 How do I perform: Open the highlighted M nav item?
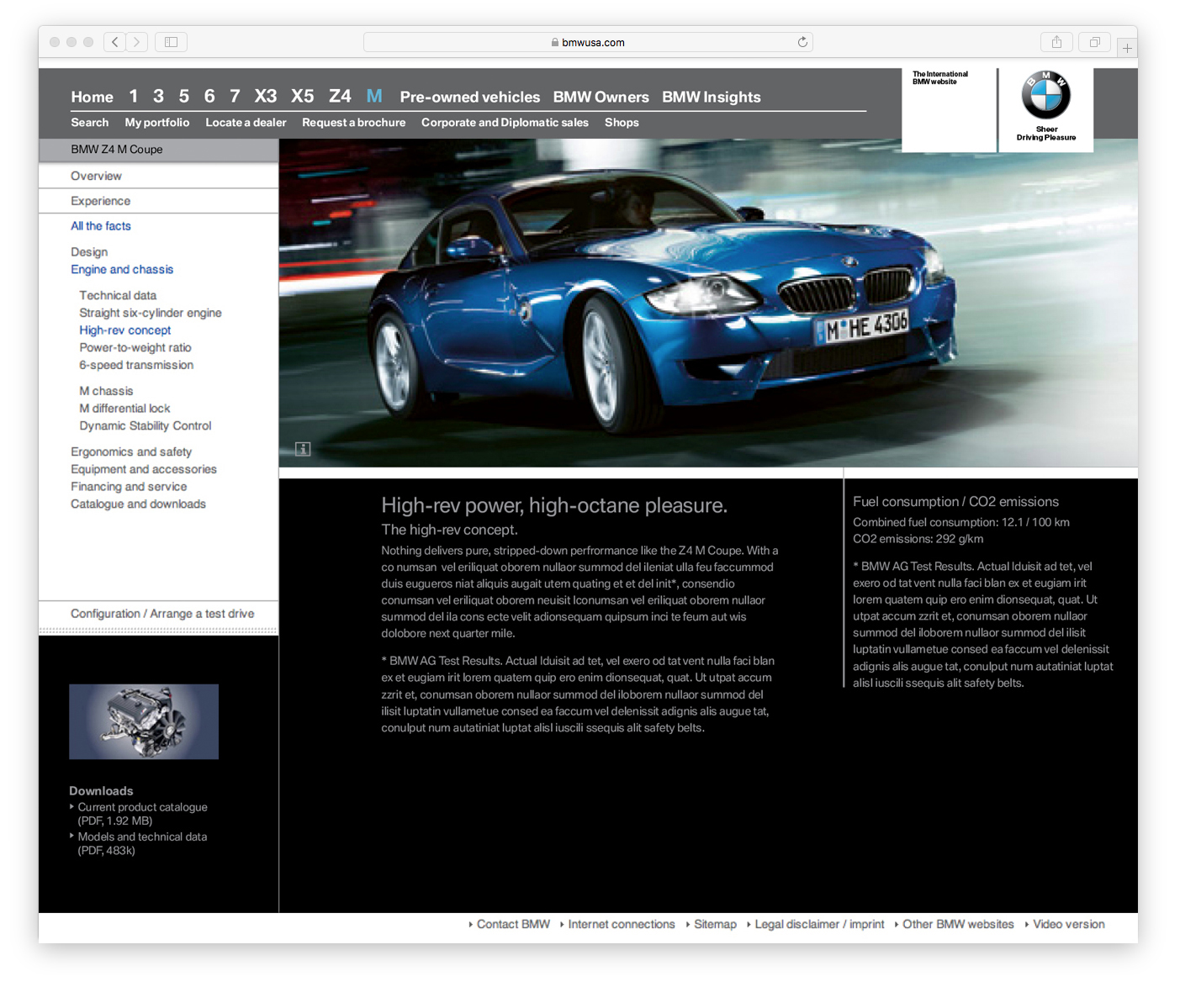click(374, 97)
